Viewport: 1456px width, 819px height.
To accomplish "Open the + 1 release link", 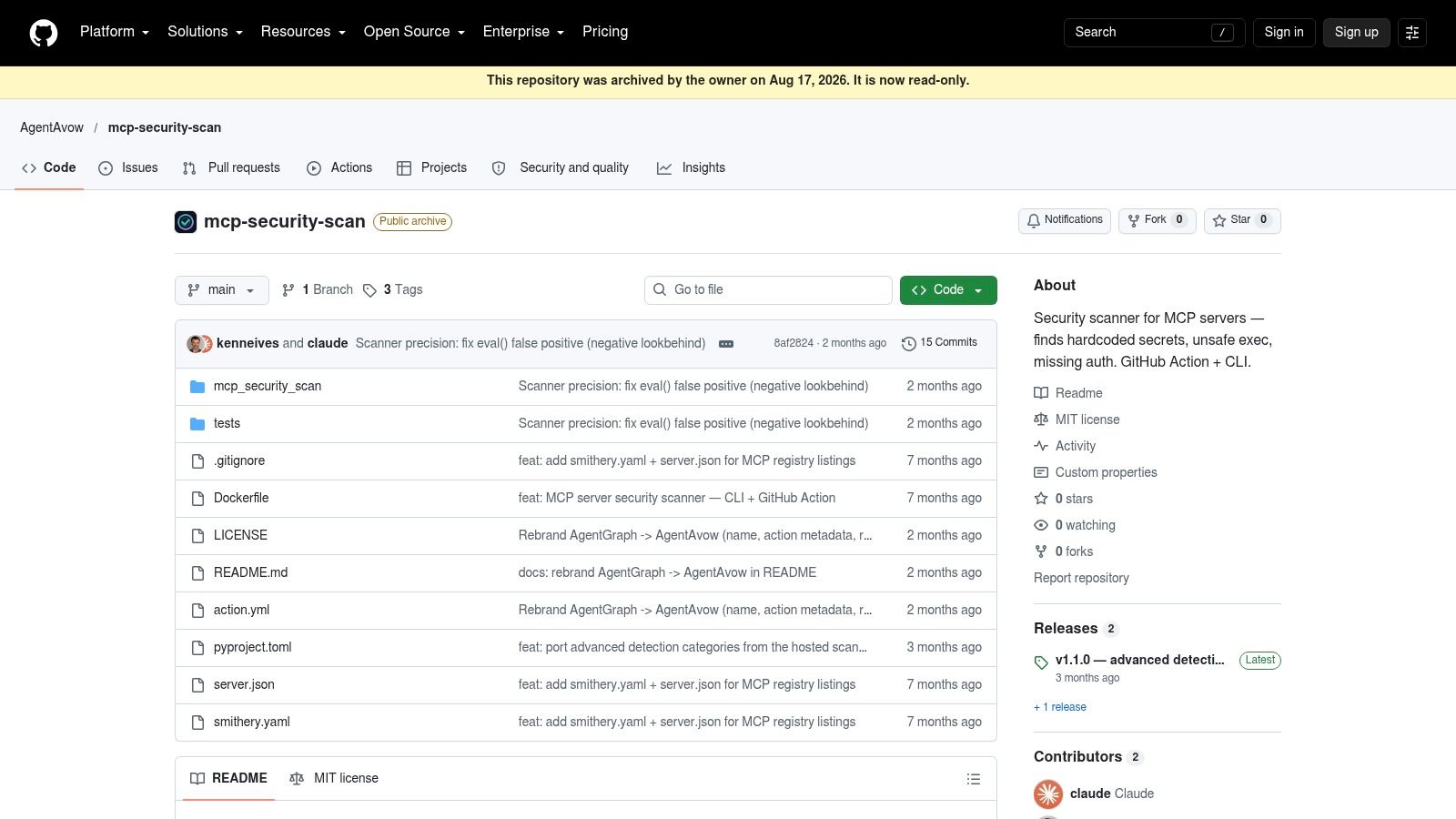I will [x=1060, y=707].
